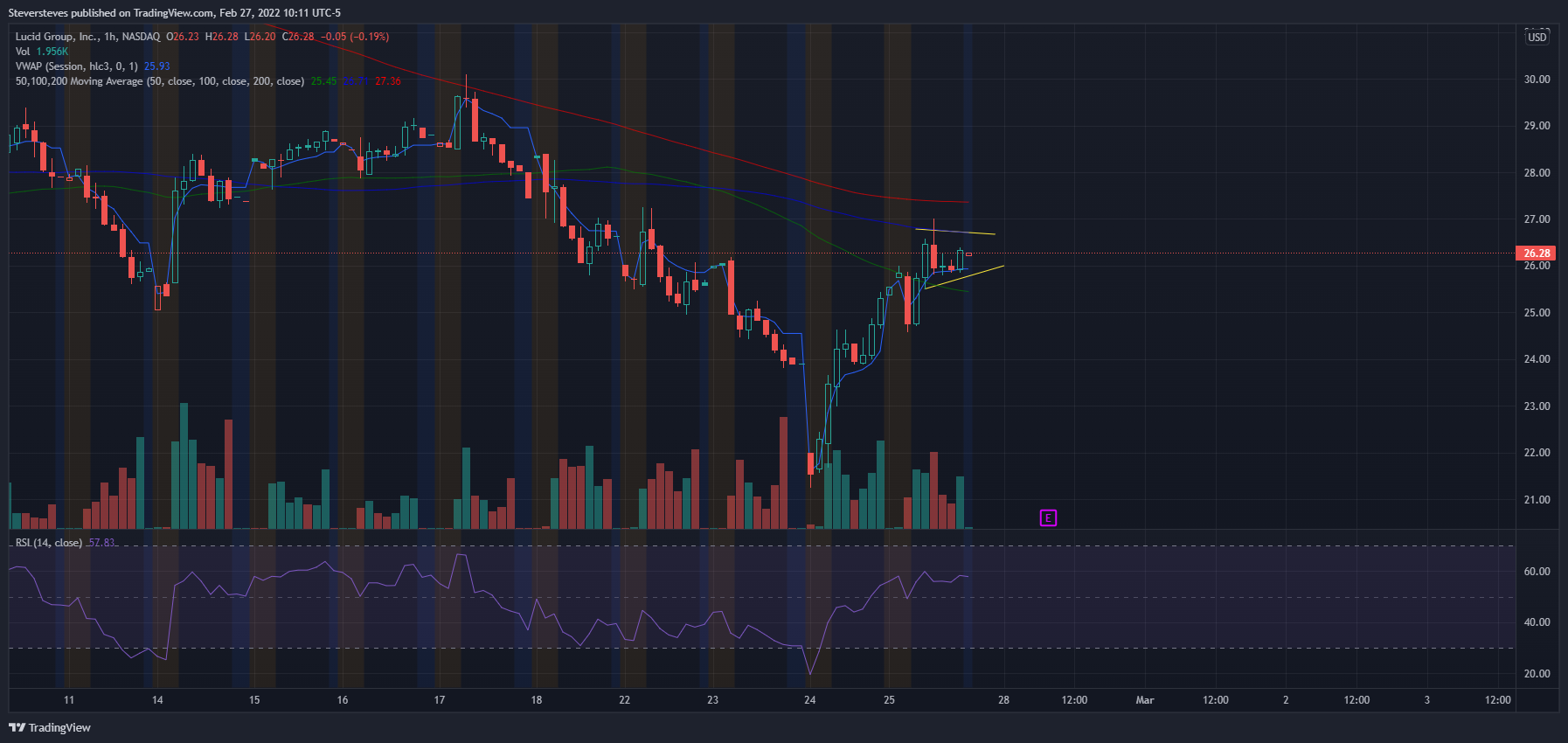
Task: Click the date 15 on time axis
Action: (x=254, y=700)
